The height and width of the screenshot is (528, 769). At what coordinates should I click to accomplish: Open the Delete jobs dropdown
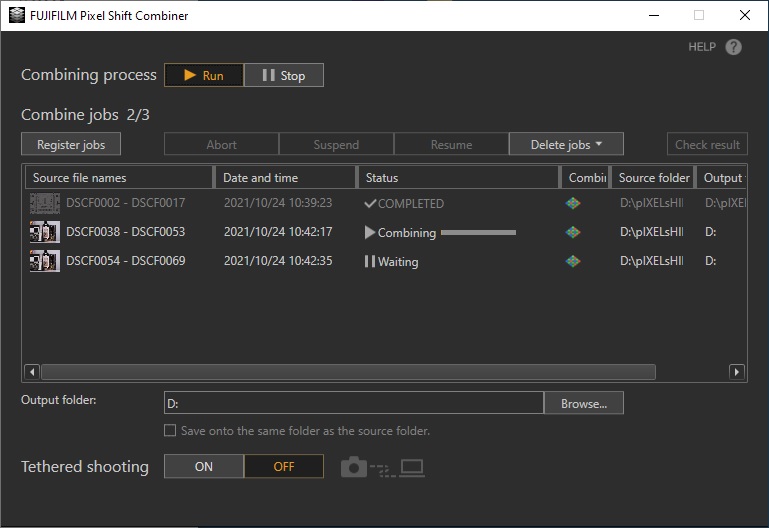tap(566, 144)
